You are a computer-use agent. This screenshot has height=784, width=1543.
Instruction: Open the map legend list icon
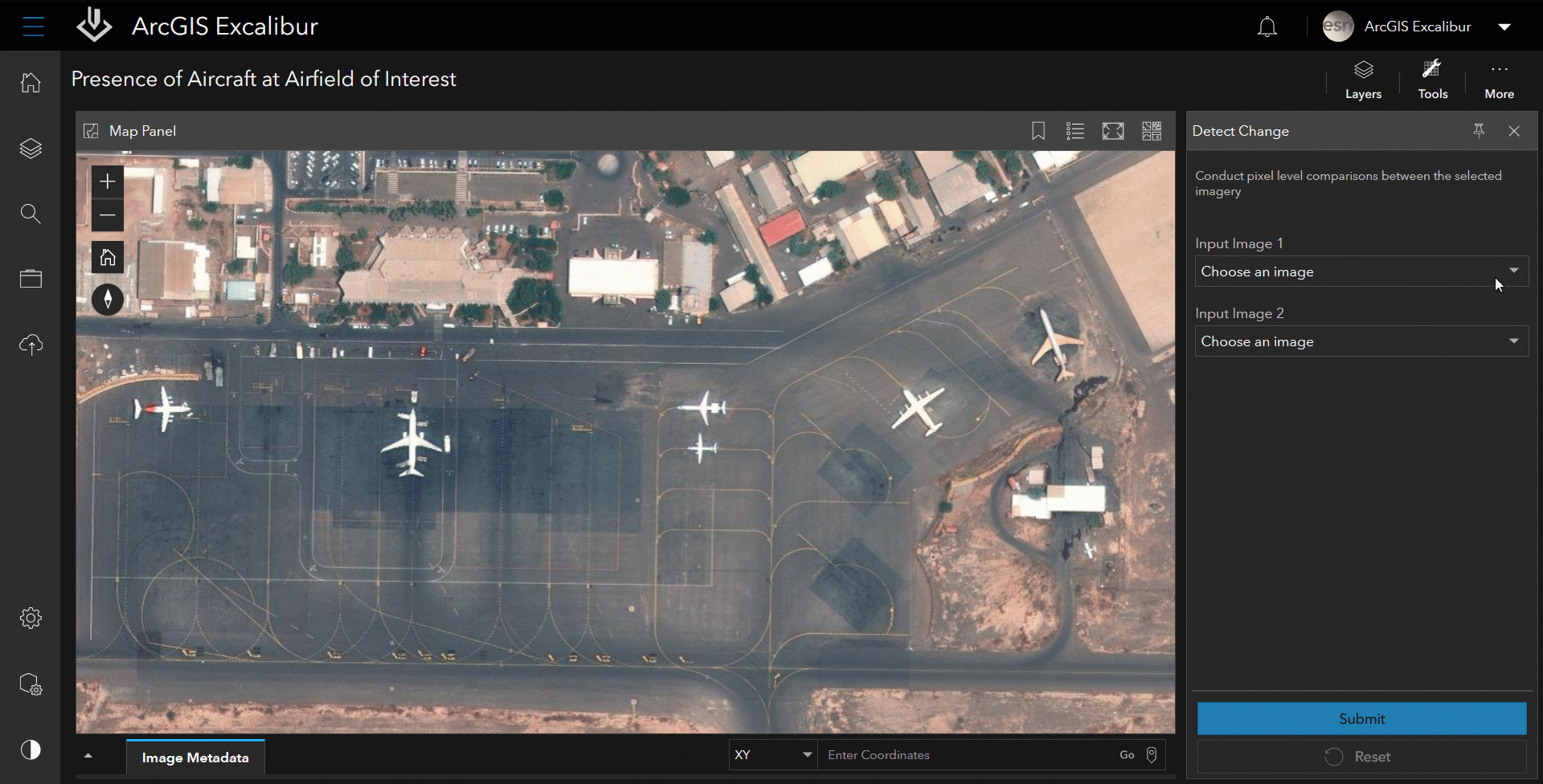tap(1075, 130)
